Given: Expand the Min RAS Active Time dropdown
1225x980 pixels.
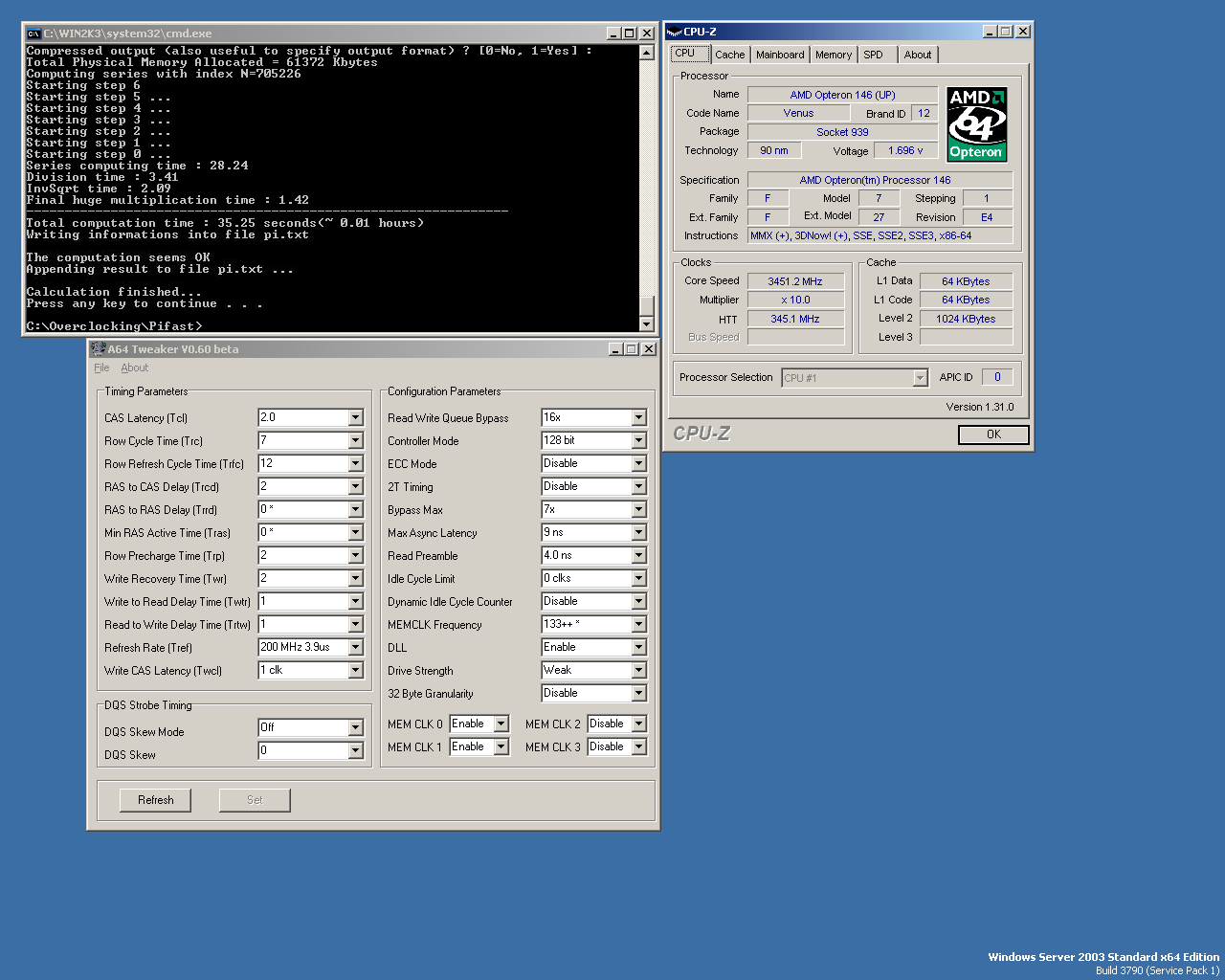Looking at the screenshot, I should [356, 532].
